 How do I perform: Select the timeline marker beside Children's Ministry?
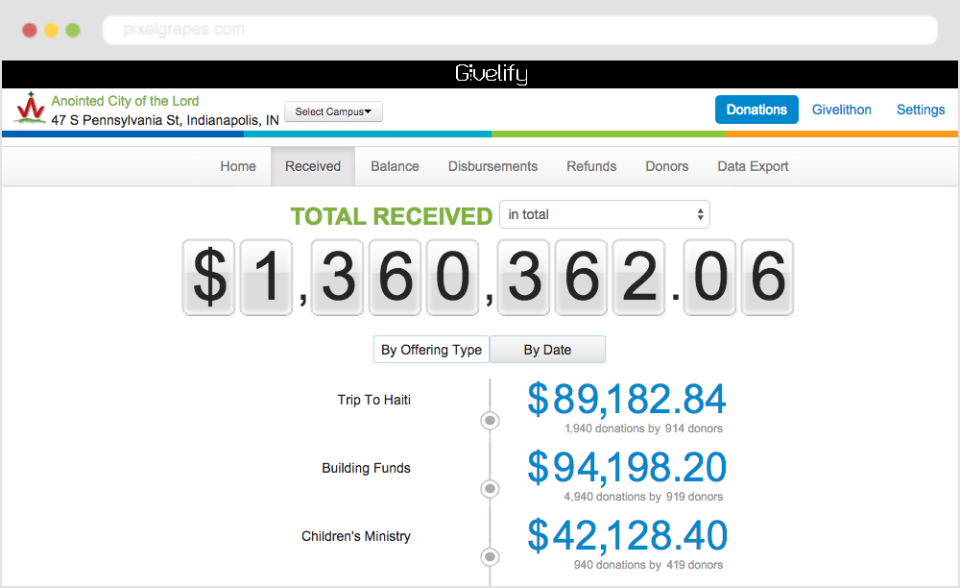[489, 557]
